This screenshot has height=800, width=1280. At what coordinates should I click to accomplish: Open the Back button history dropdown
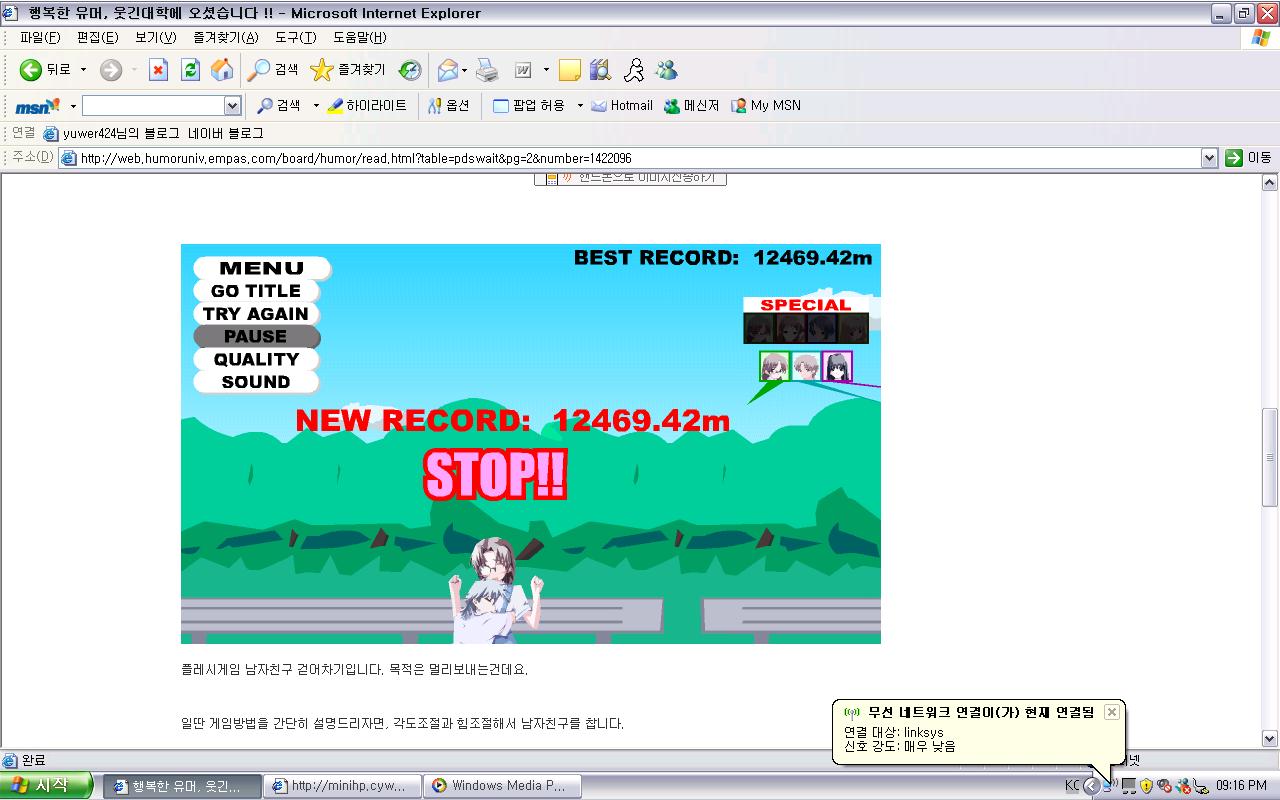tap(83, 70)
